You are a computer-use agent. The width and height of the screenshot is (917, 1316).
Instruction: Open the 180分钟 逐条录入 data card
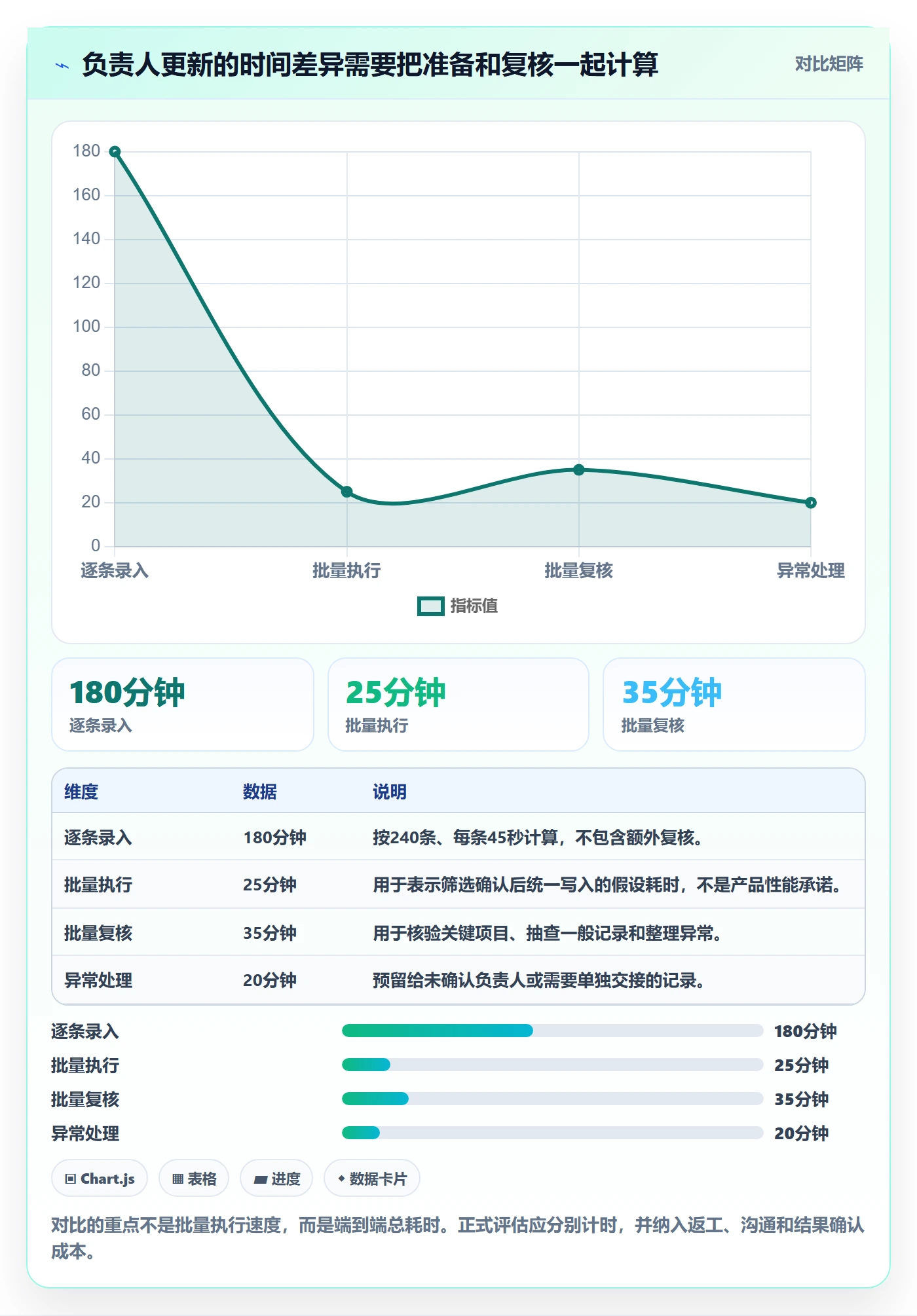click(183, 704)
